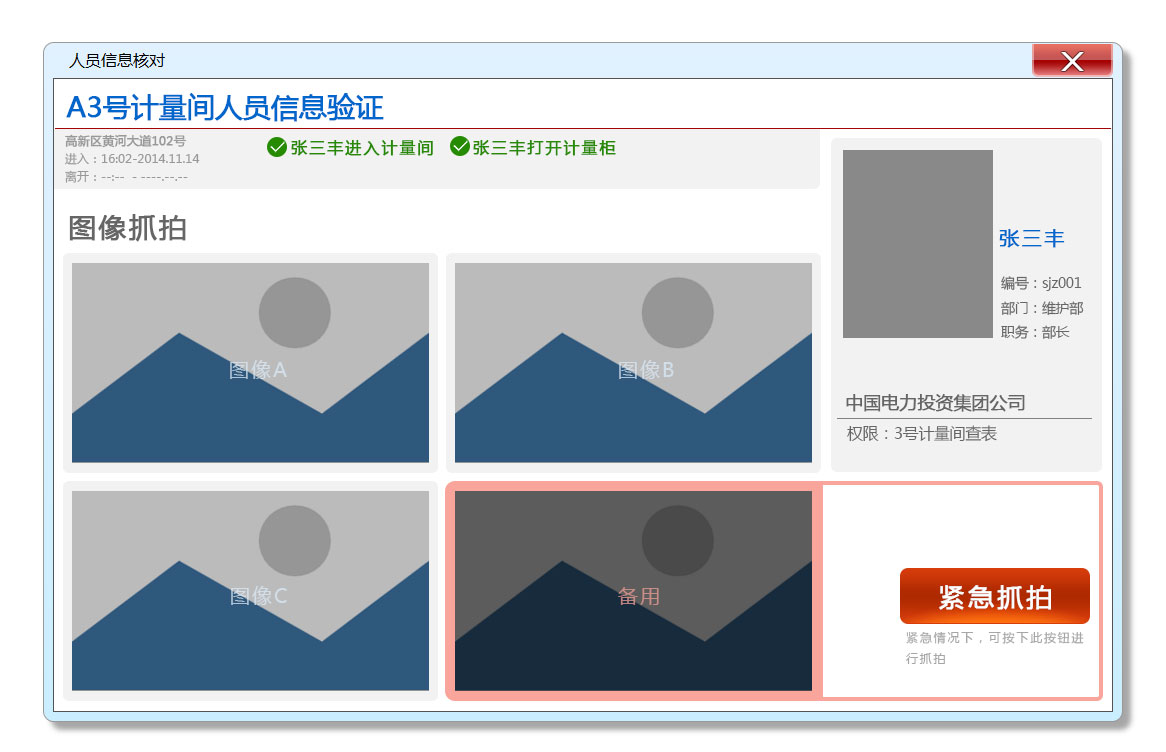Click the blue name 张三丰 in profile card

point(1031,239)
